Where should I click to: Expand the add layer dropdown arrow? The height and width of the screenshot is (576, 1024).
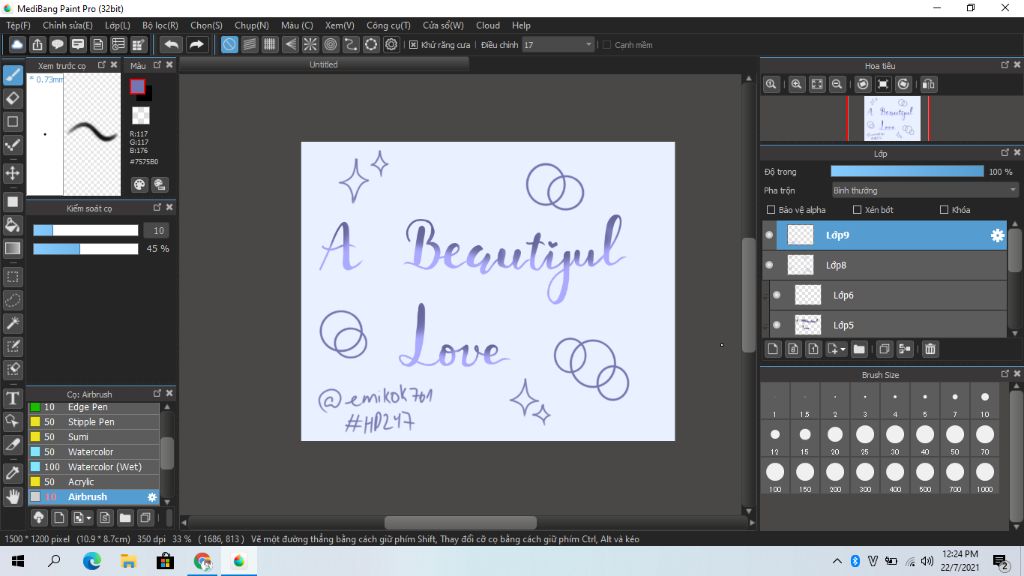coord(843,349)
